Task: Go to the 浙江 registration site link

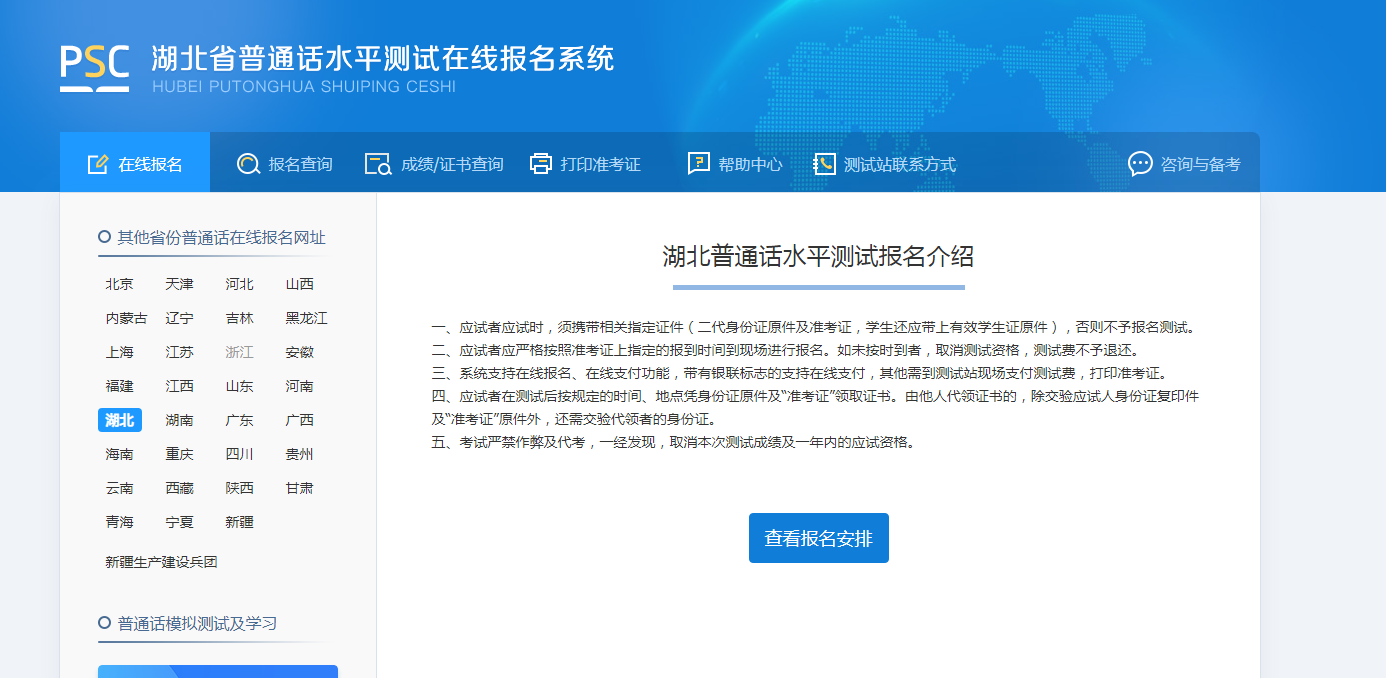Action: (x=239, y=352)
